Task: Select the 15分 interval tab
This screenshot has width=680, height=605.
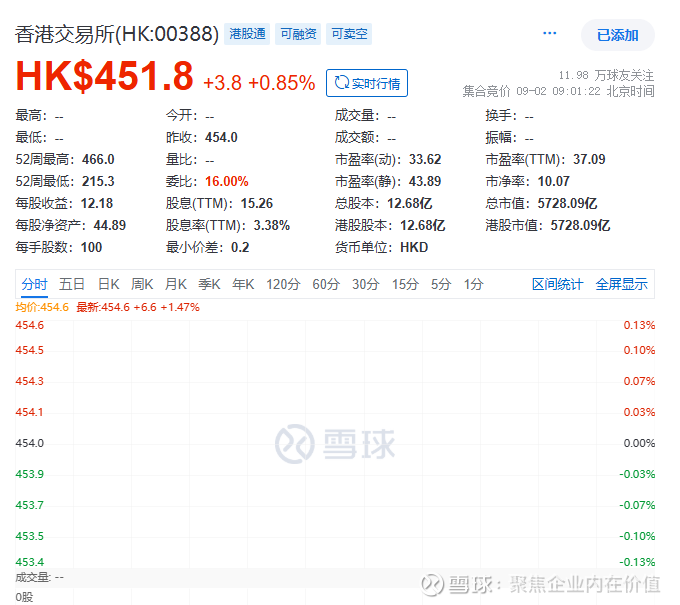Action: (x=405, y=285)
